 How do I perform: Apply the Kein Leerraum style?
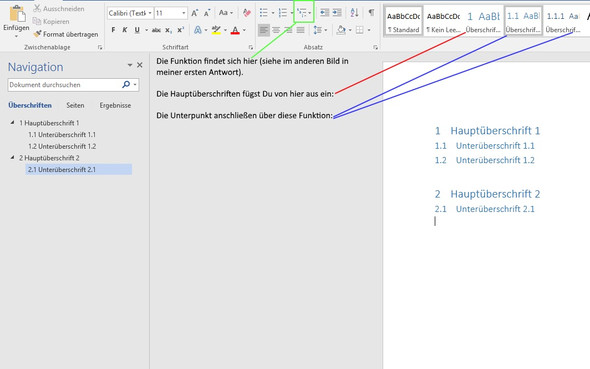click(x=444, y=21)
